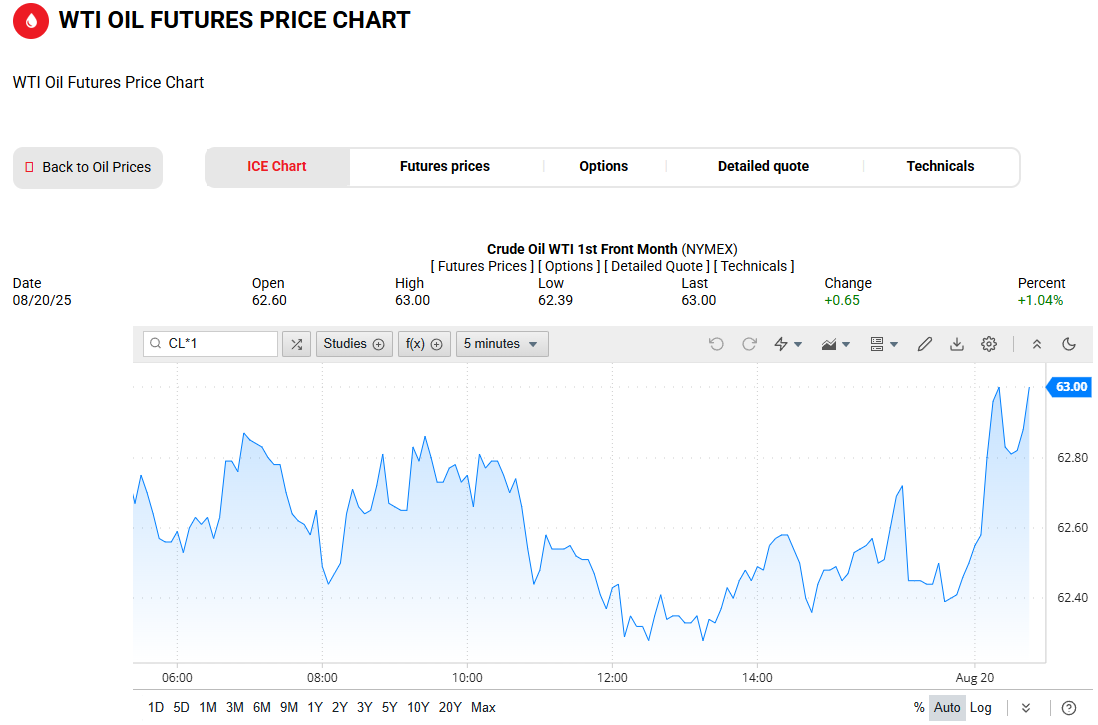Set chart range to Max
This screenshot has height=725, width=1098.
(x=483, y=707)
